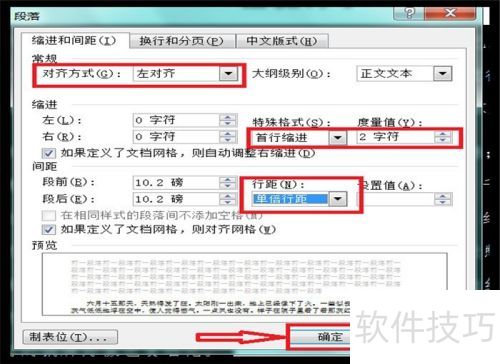Image resolution: width=500 pixels, height=364 pixels.
Task: Switch to the 换行和分页 tab
Action: point(181,41)
